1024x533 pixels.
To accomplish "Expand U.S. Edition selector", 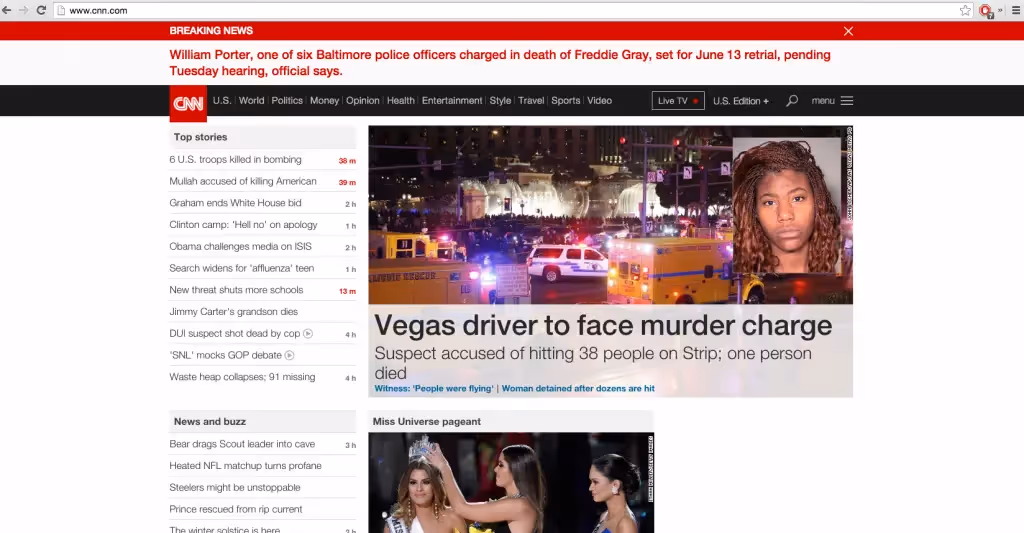I will [x=741, y=101].
